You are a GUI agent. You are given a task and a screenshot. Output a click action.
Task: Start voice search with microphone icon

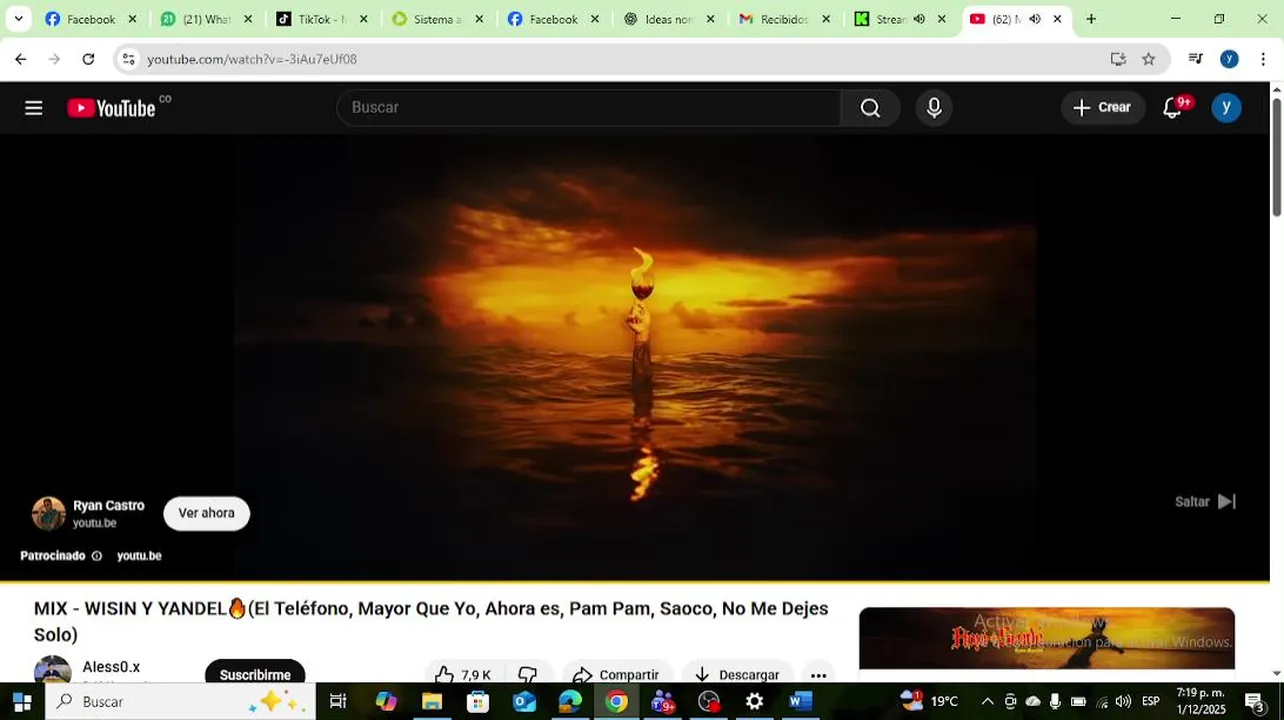pyautogui.click(x=934, y=108)
